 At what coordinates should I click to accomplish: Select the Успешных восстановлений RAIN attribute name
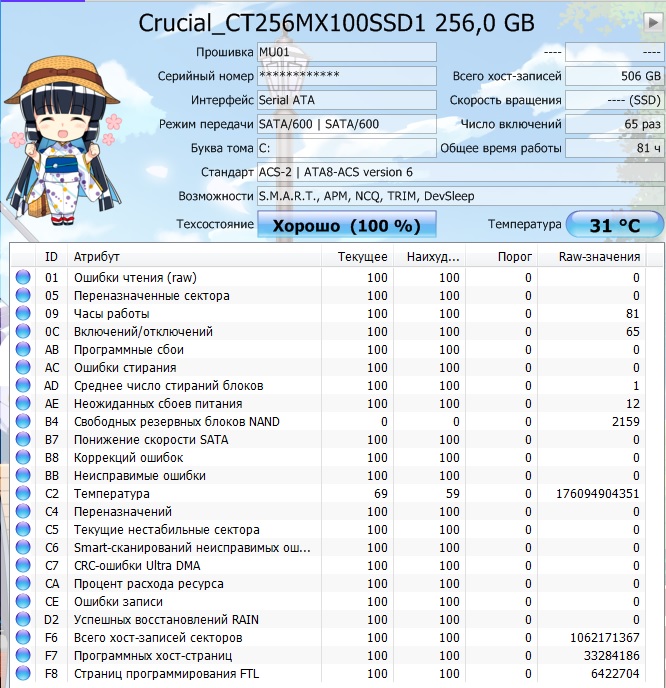pos(166,620)
